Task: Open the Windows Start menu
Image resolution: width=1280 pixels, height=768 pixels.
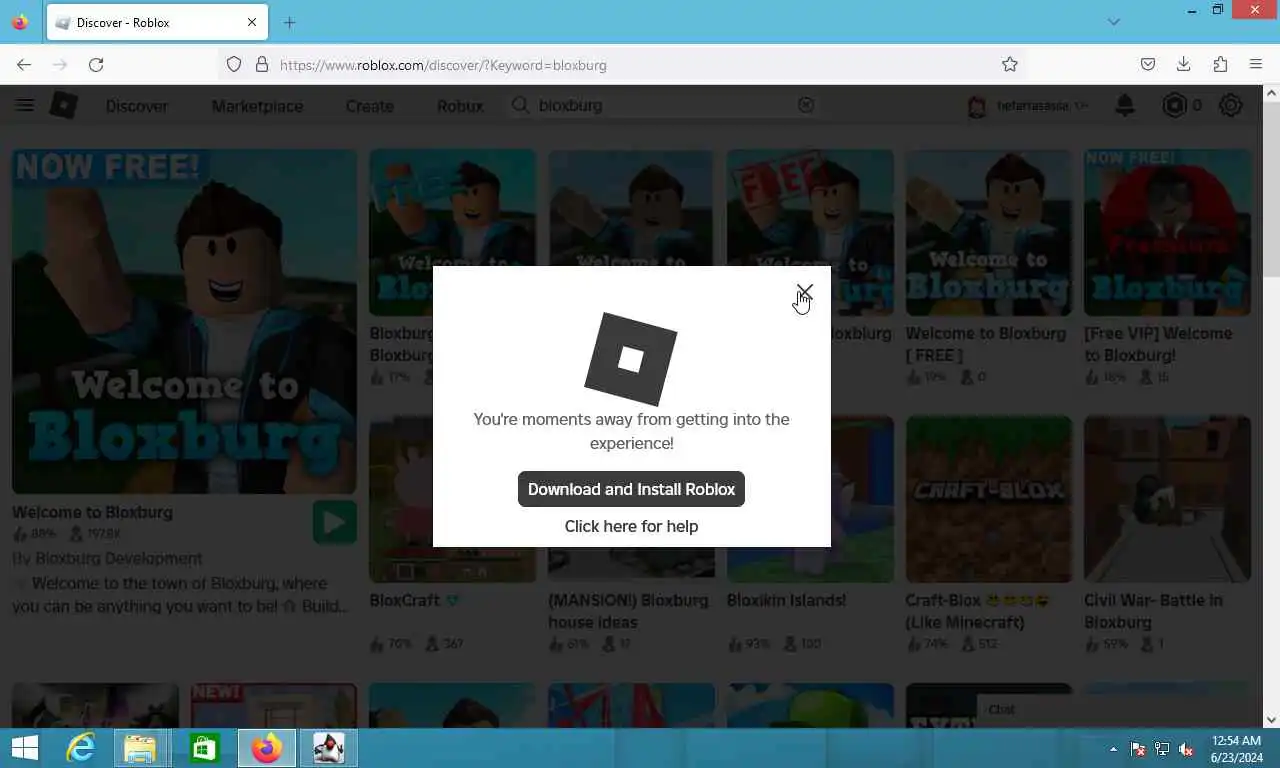Action: point(24,748)
